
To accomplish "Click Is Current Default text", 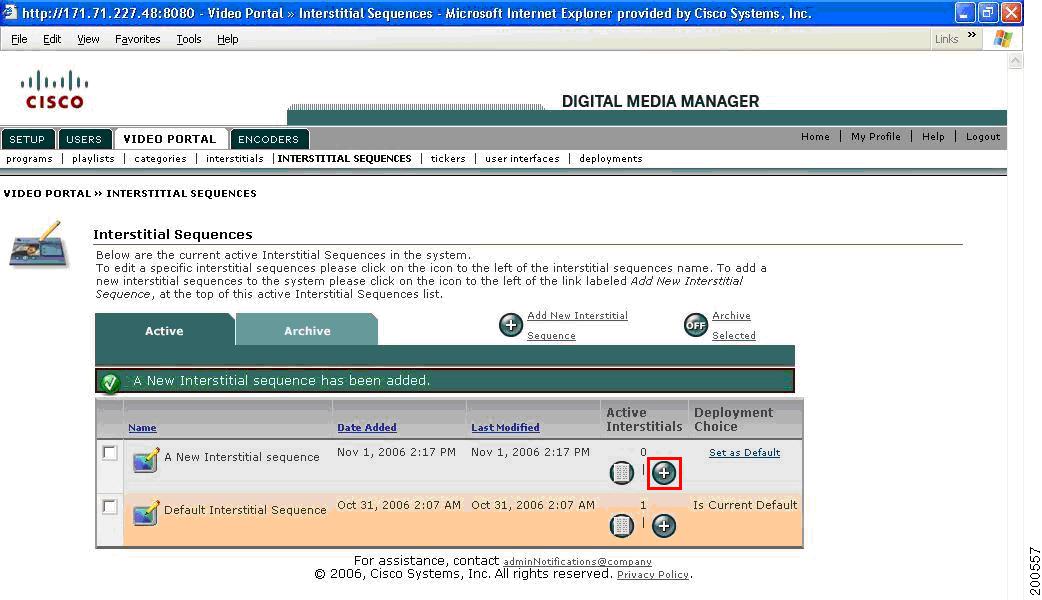I will (x=745, y=505).
